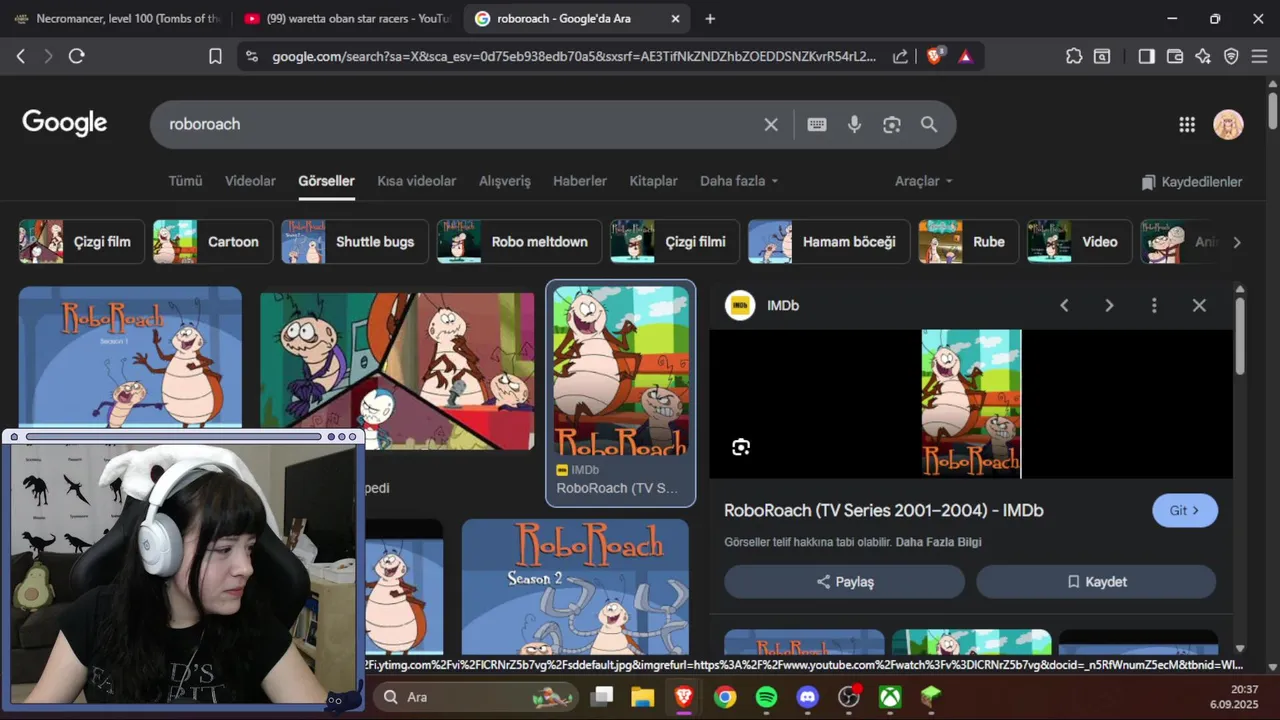Close the IMDb image preview panel

1199,305
